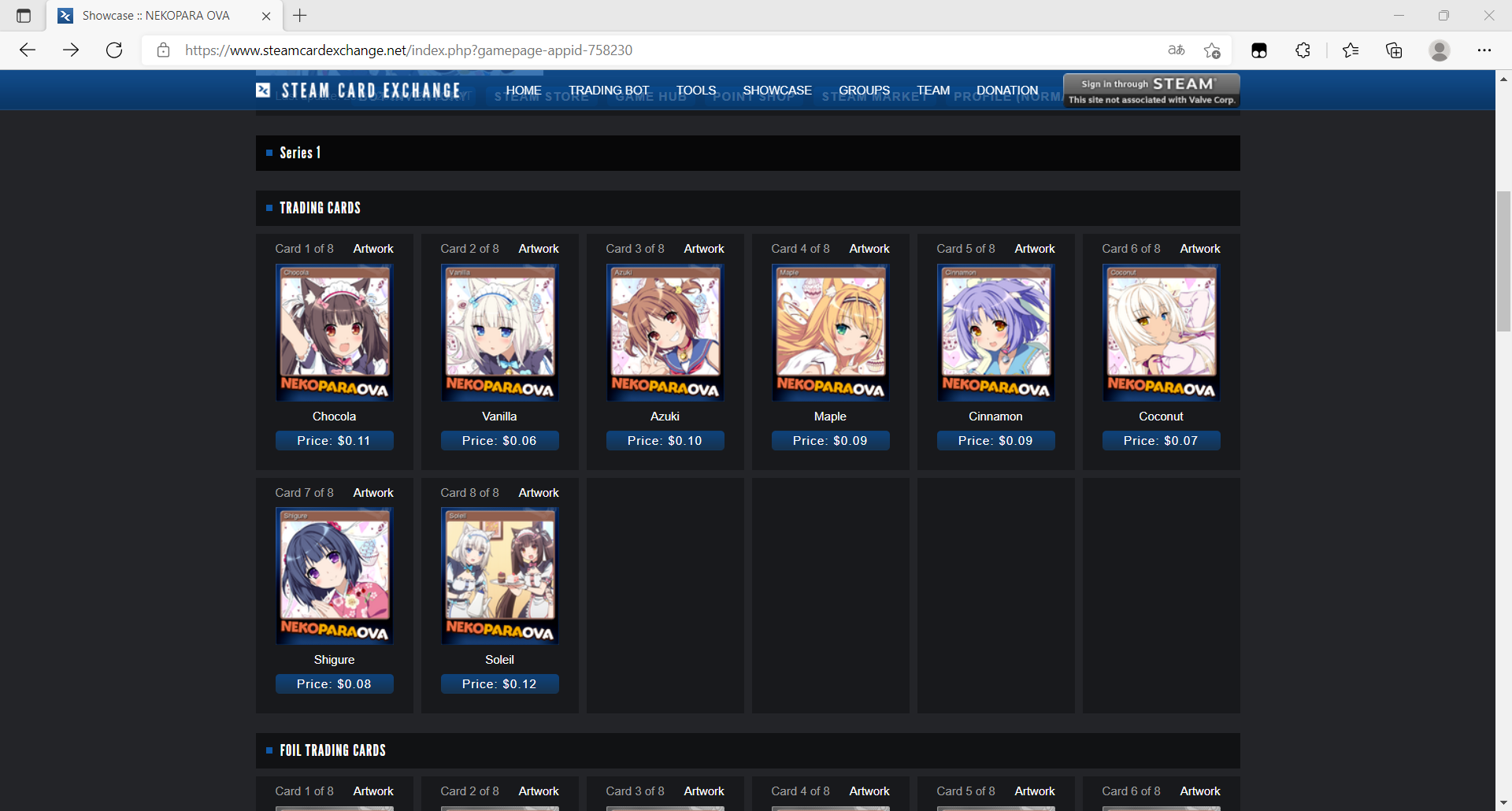Open Artwork link for Card 2 of 8
The height and width of the screenshot is (811, 1512).
pyautogui.click(x=539, y=249)
